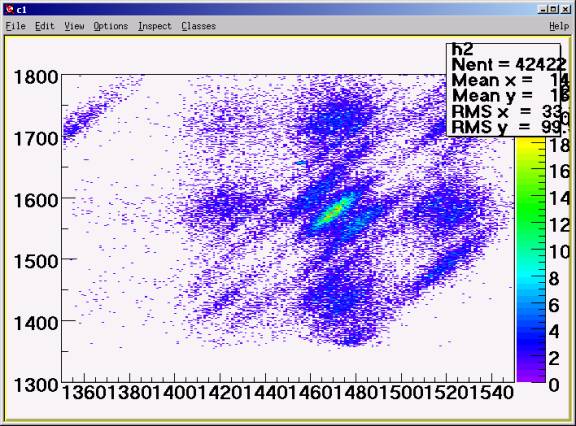Viewport: 576px width, 426px height.
Task: Maximize the c1 canvas window
Action: [x=554, y=10]
